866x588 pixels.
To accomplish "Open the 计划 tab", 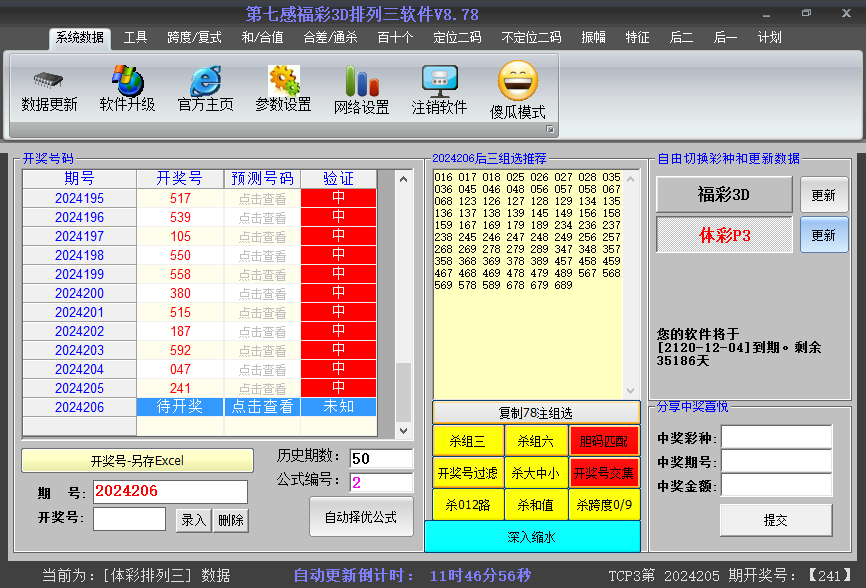I will [x=769, y=38].
